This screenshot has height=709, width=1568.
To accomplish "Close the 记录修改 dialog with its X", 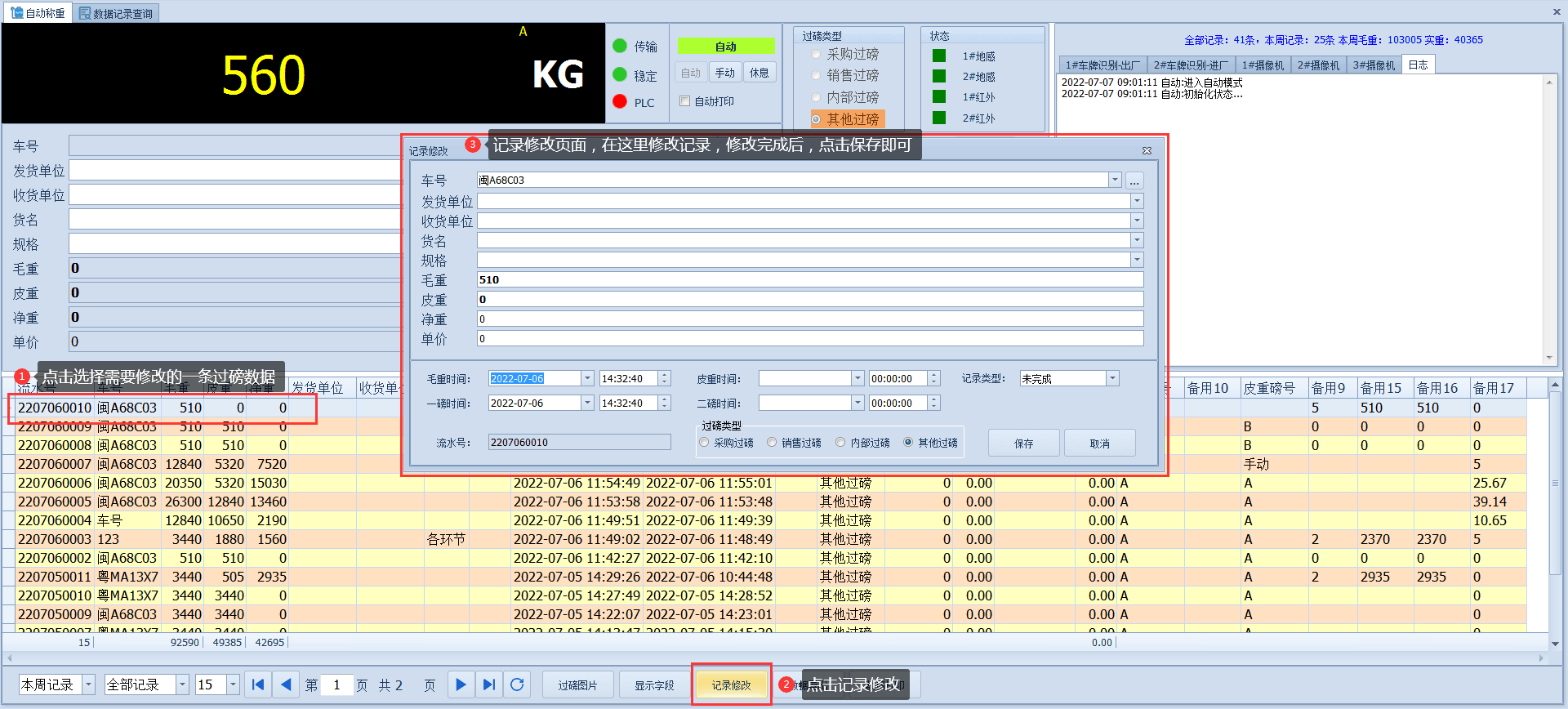I will pos(1147,150).
